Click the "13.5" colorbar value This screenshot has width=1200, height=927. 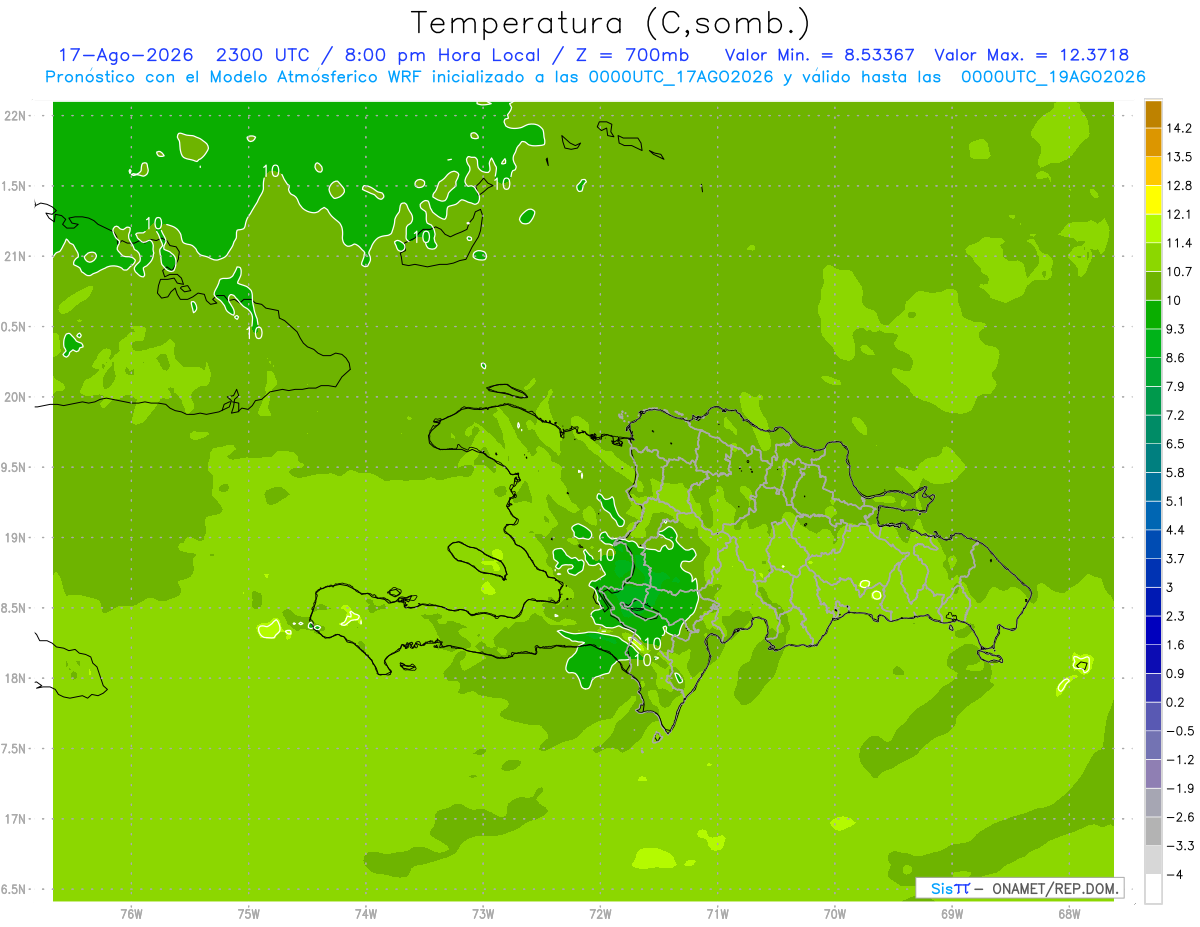pos(1180,157)
